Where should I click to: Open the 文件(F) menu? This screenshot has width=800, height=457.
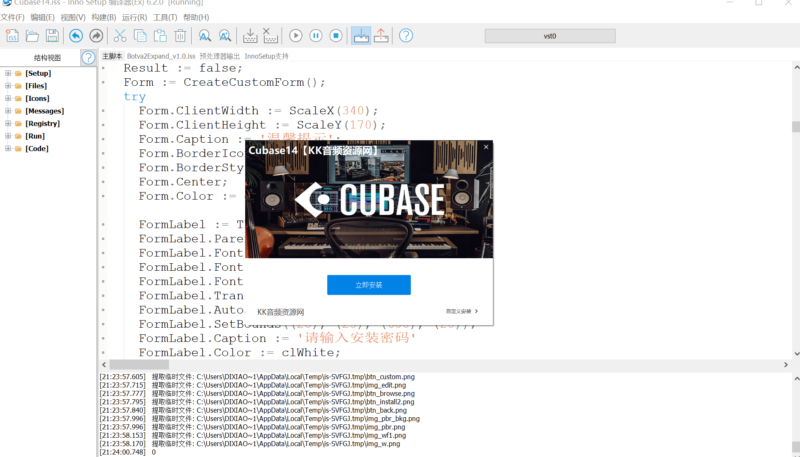click(12, 17)
